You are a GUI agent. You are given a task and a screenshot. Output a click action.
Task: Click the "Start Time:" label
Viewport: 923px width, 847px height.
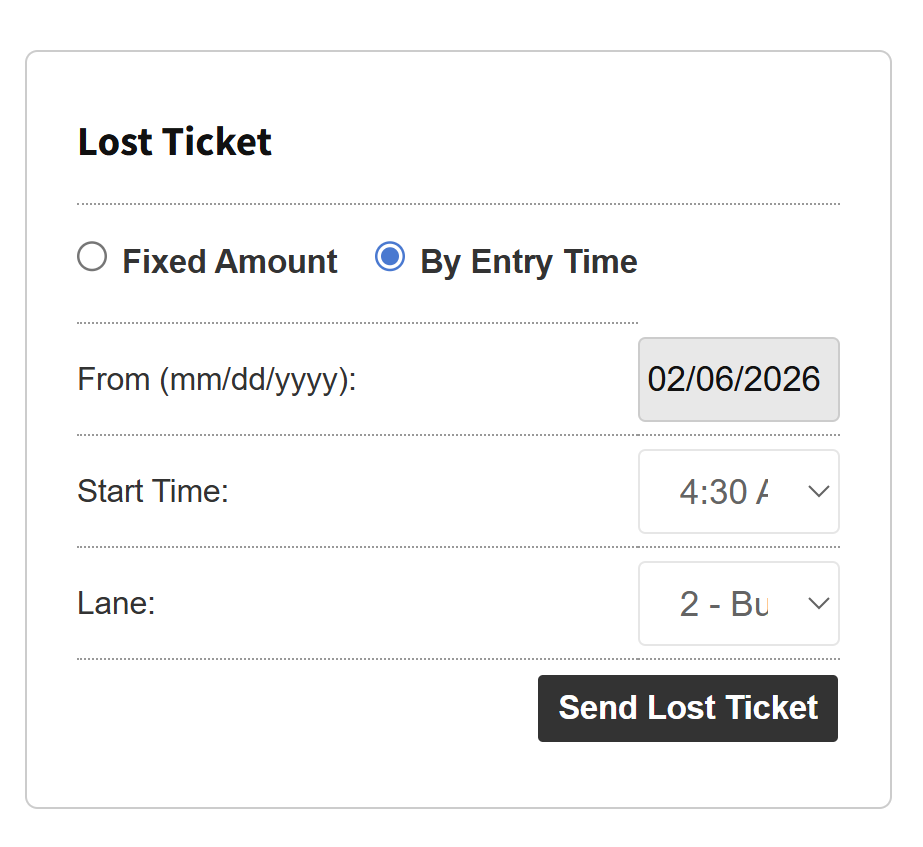(x=153, y=492)
